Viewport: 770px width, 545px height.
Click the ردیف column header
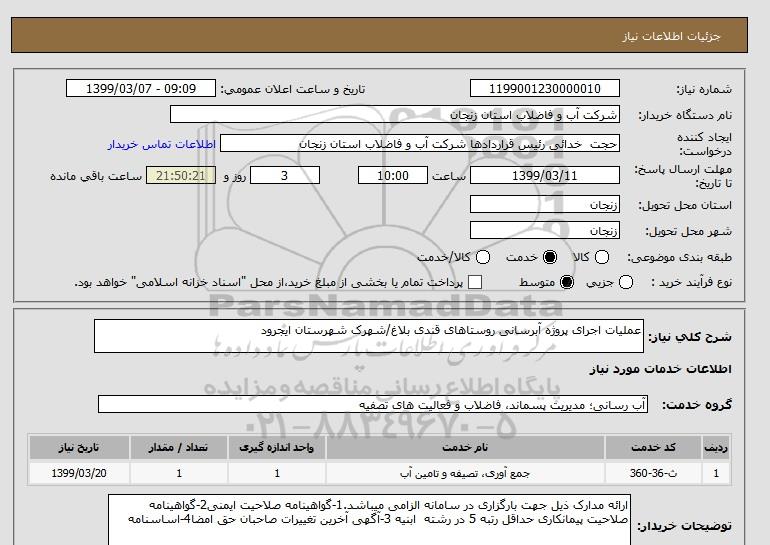[716, 447]
